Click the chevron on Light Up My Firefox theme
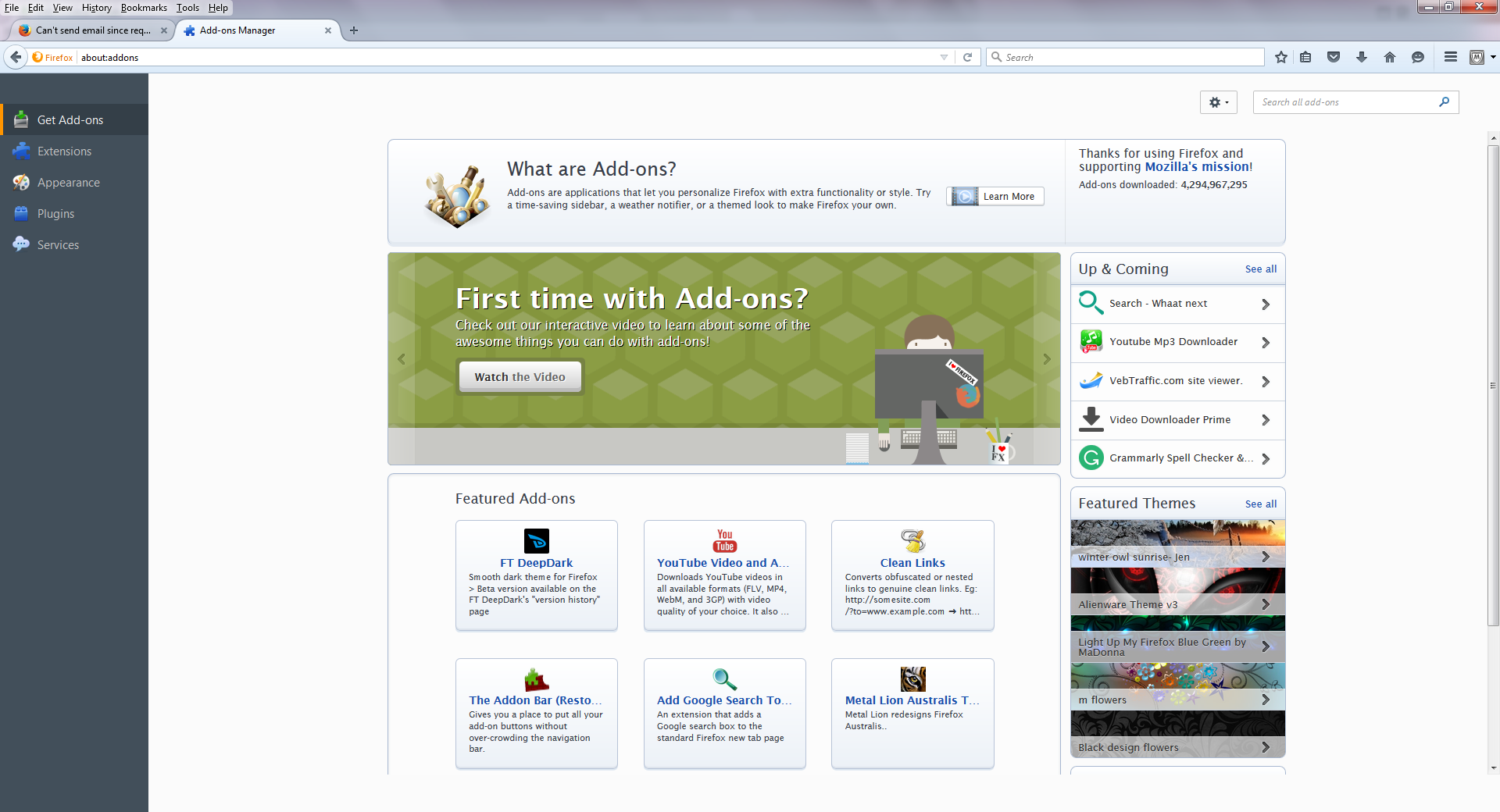The width and height of the screenshot is (1500, 812). [1266, 646]
